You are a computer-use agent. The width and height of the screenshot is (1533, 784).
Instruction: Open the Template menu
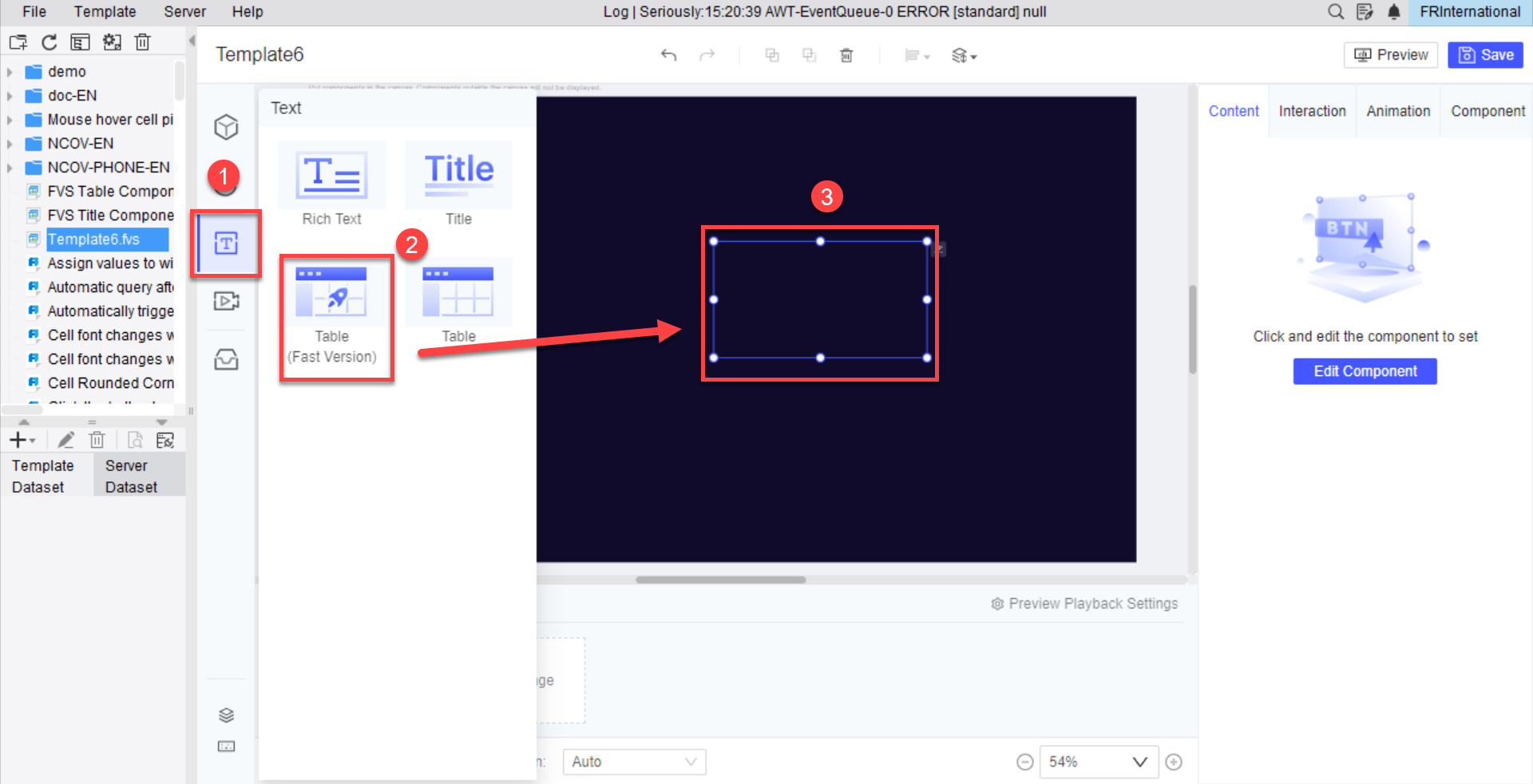(105, 12)
